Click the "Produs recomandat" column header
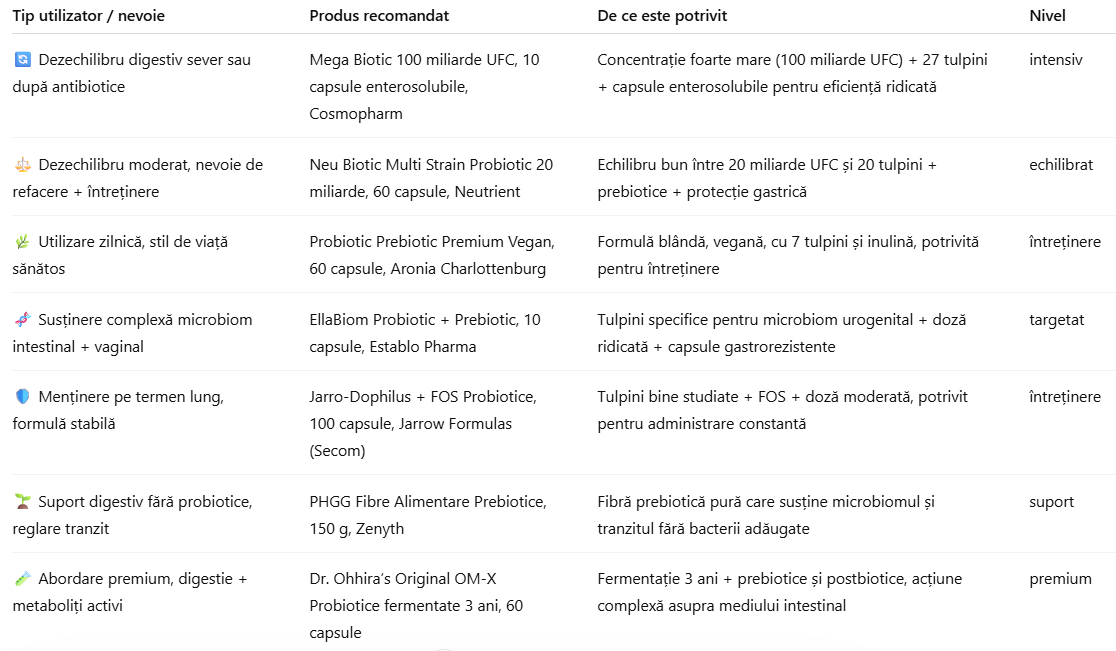1116x651 pixels. (x=379, y=16)
